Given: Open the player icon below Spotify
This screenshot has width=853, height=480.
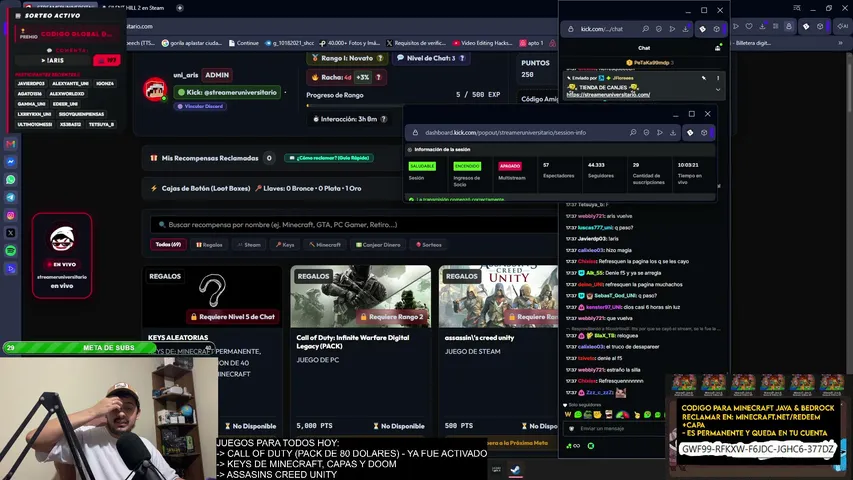Looking at the screenshot, I should (10, 269).
